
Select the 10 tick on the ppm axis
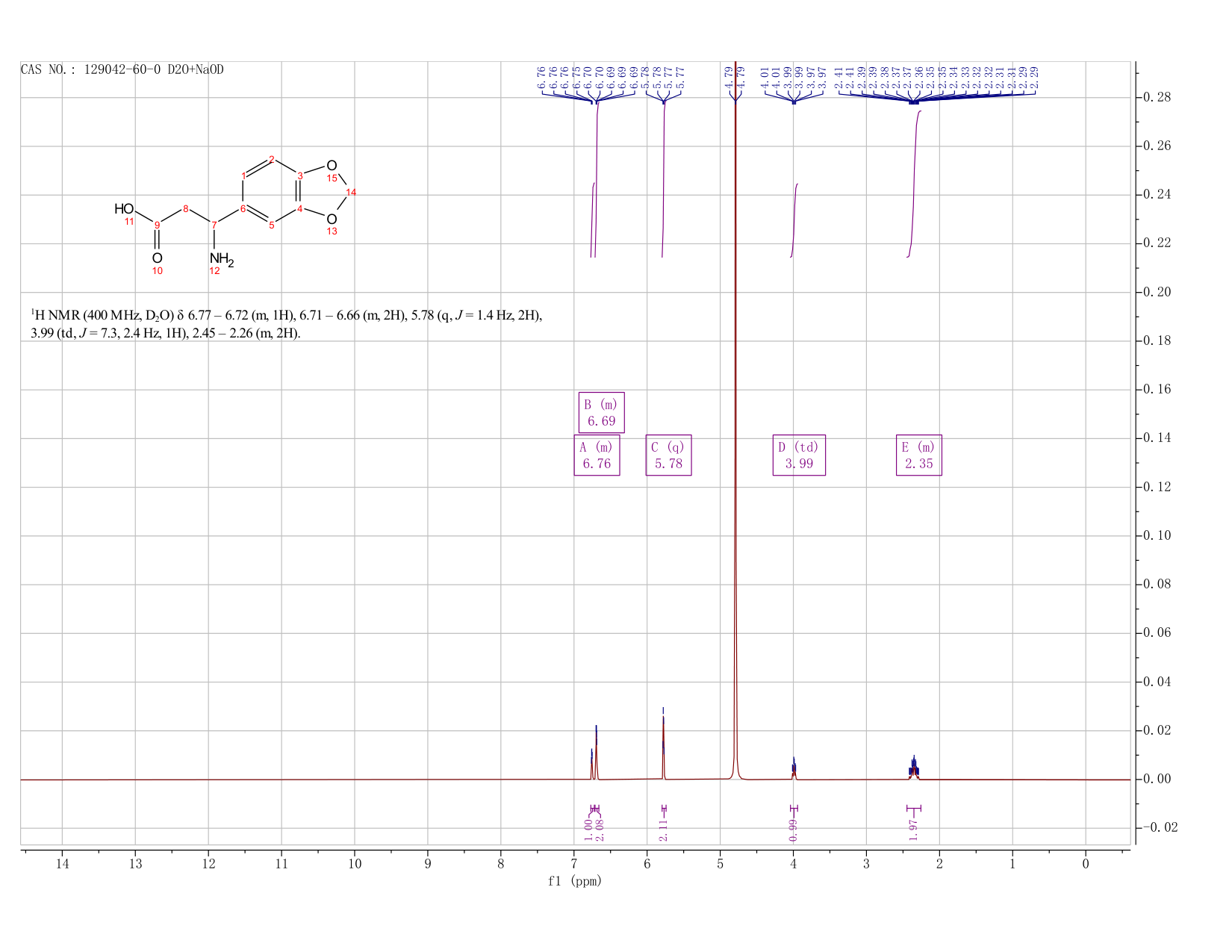[355, 864]
